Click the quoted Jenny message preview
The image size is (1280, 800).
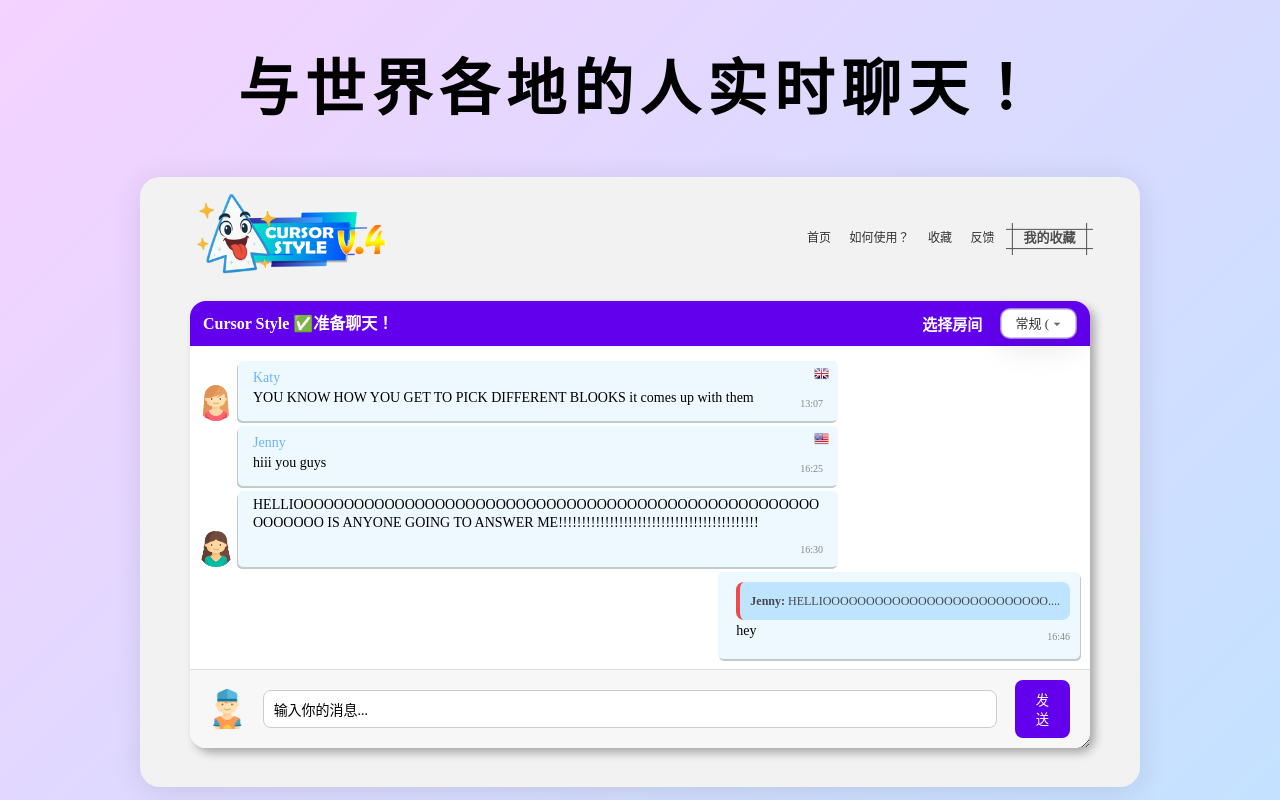(903, 600)
